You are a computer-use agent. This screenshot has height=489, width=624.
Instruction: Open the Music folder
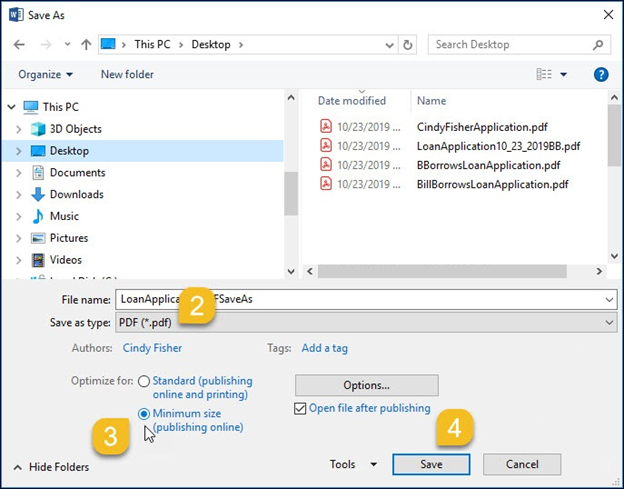click(x=64, y=216)
